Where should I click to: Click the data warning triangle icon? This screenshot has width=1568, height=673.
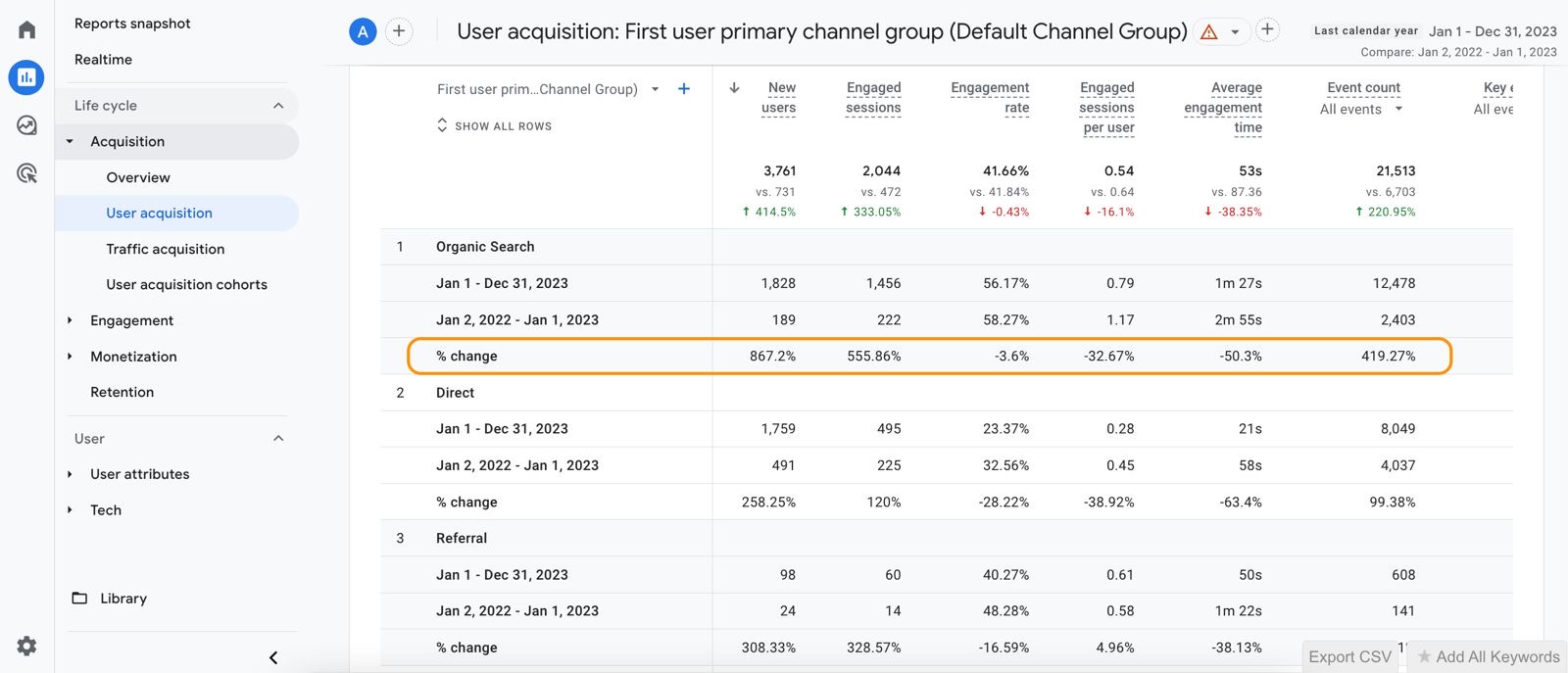[1209, 32]
